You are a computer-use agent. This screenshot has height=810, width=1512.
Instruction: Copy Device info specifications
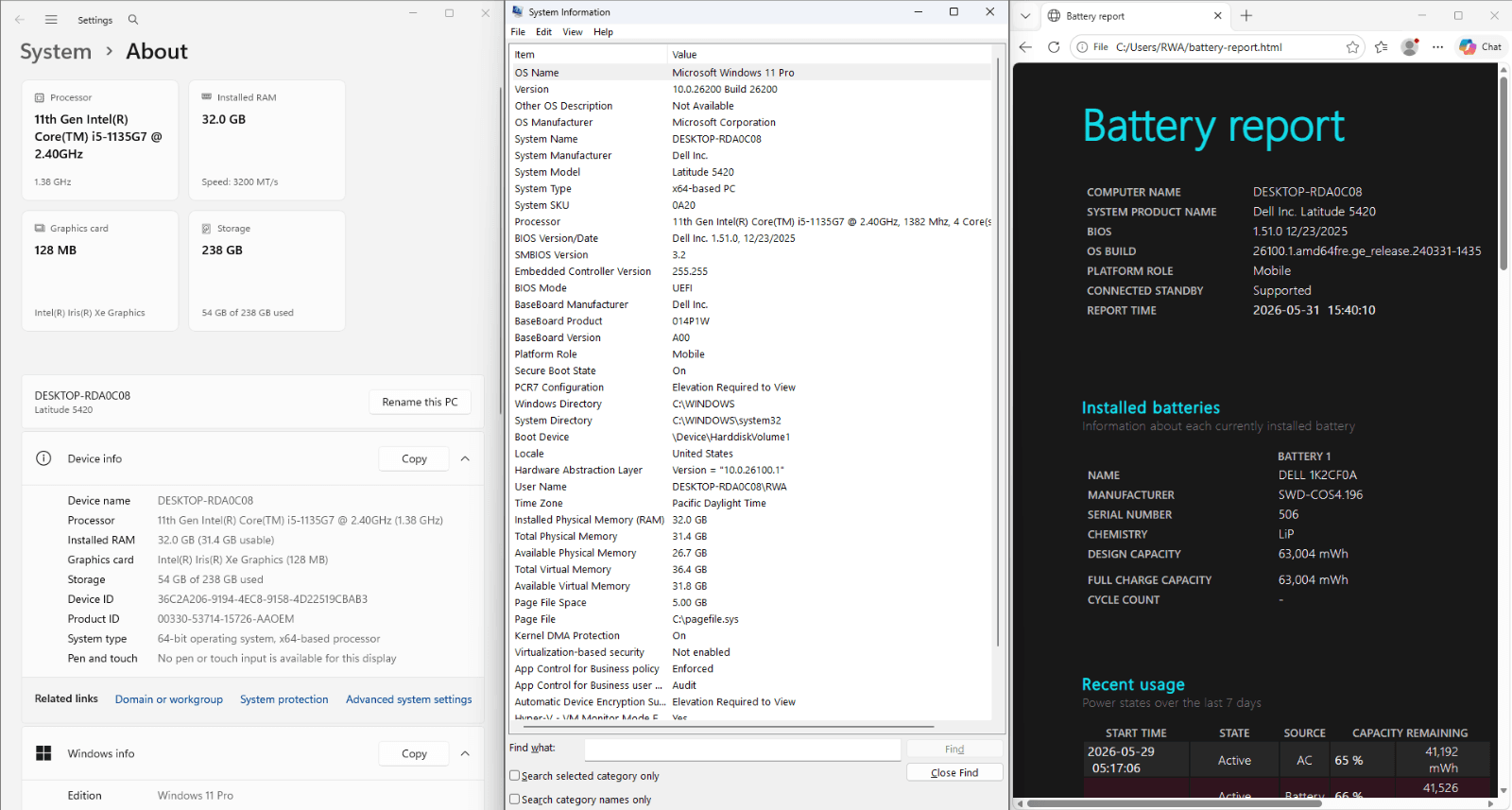[x=414, y=458]
